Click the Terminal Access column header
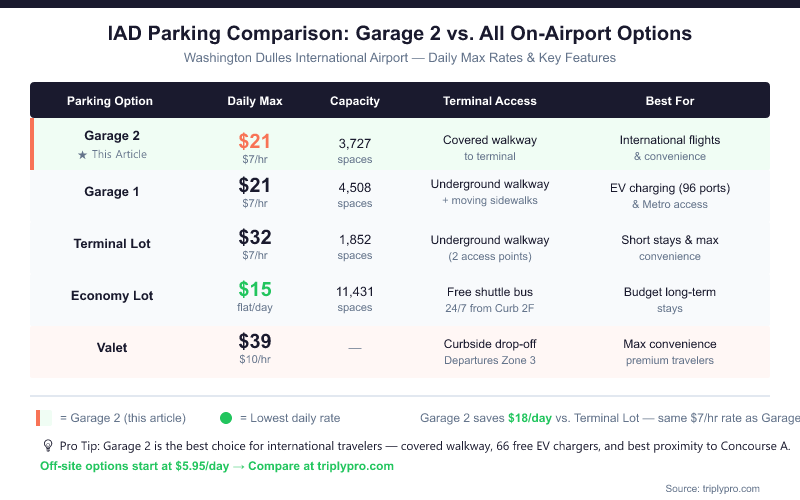The width and height of the screenshot is (800, 500). [x=490, y=101]
